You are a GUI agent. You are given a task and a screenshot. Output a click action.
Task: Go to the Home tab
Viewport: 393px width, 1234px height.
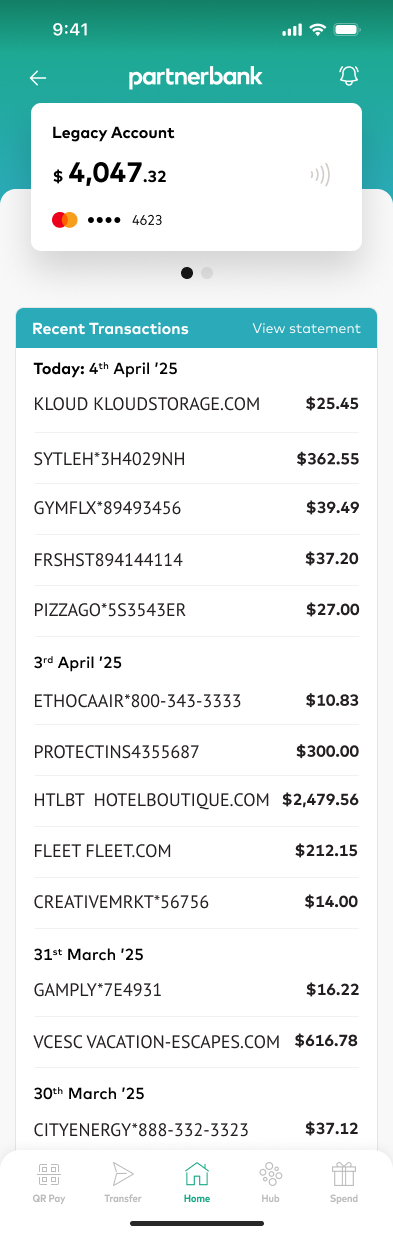(197, 1182)
